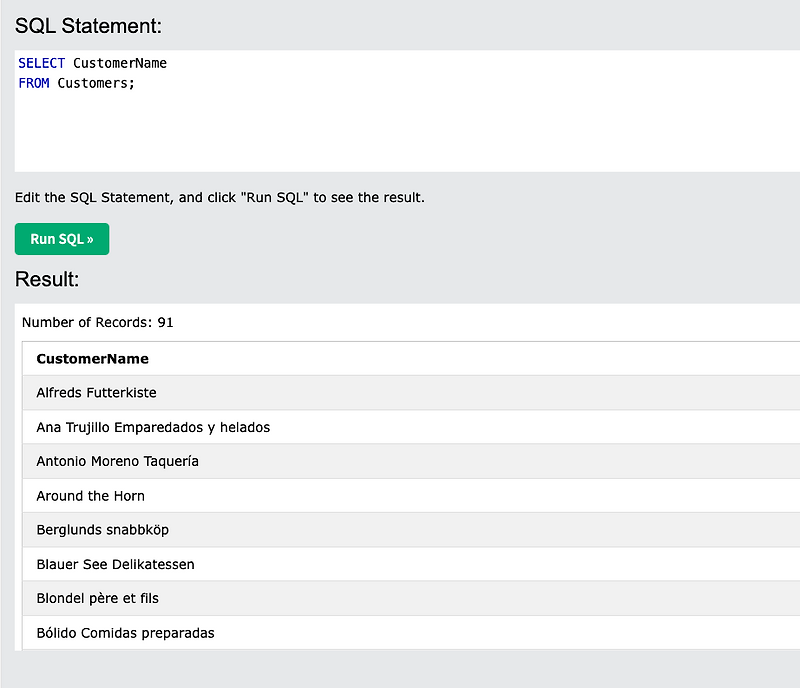Place cursor after Customers; in the query
This screenshot has height=688, width=800.
(x=136, y=83)
